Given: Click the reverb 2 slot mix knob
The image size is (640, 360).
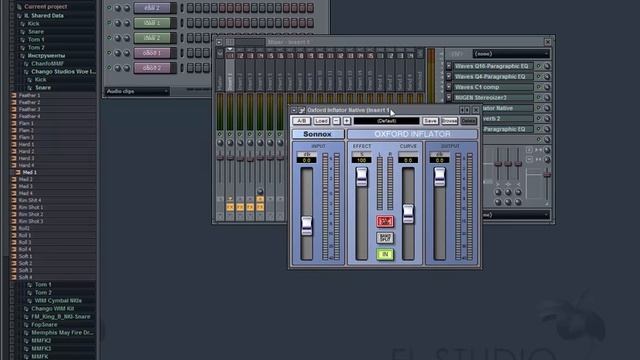Looking at the screenshot, I should [x=547, y=118].
